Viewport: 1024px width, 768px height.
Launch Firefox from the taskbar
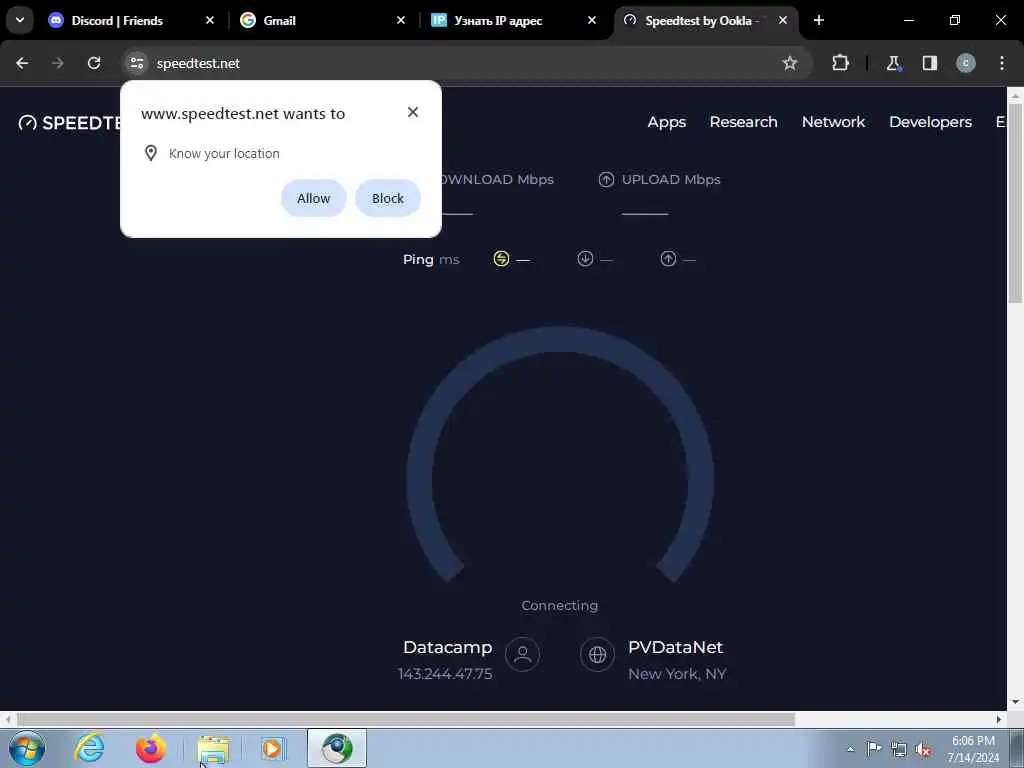[150, 748]
